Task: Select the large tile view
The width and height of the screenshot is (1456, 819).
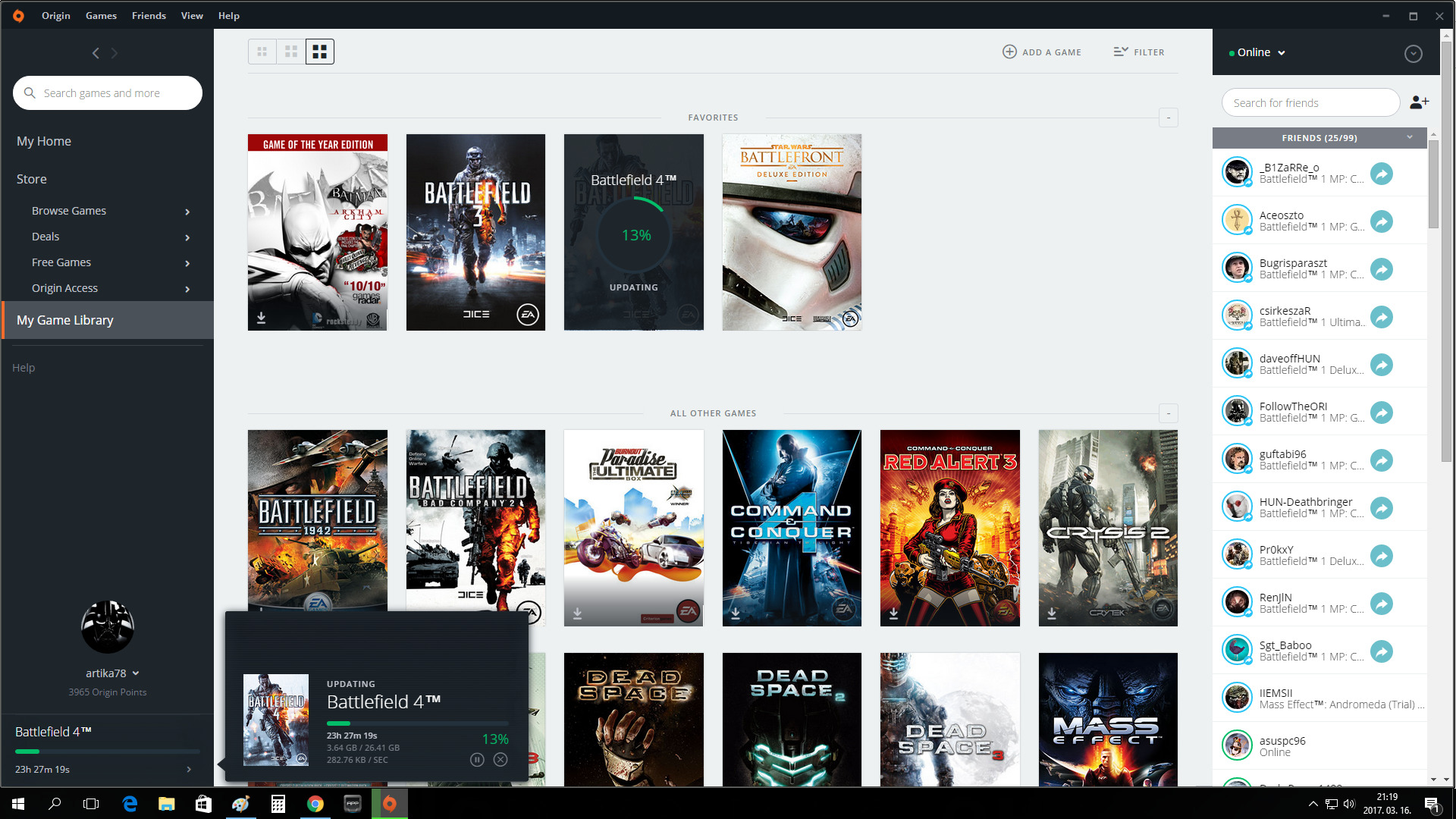Action: pyautogui.click(x=320, y=52)
